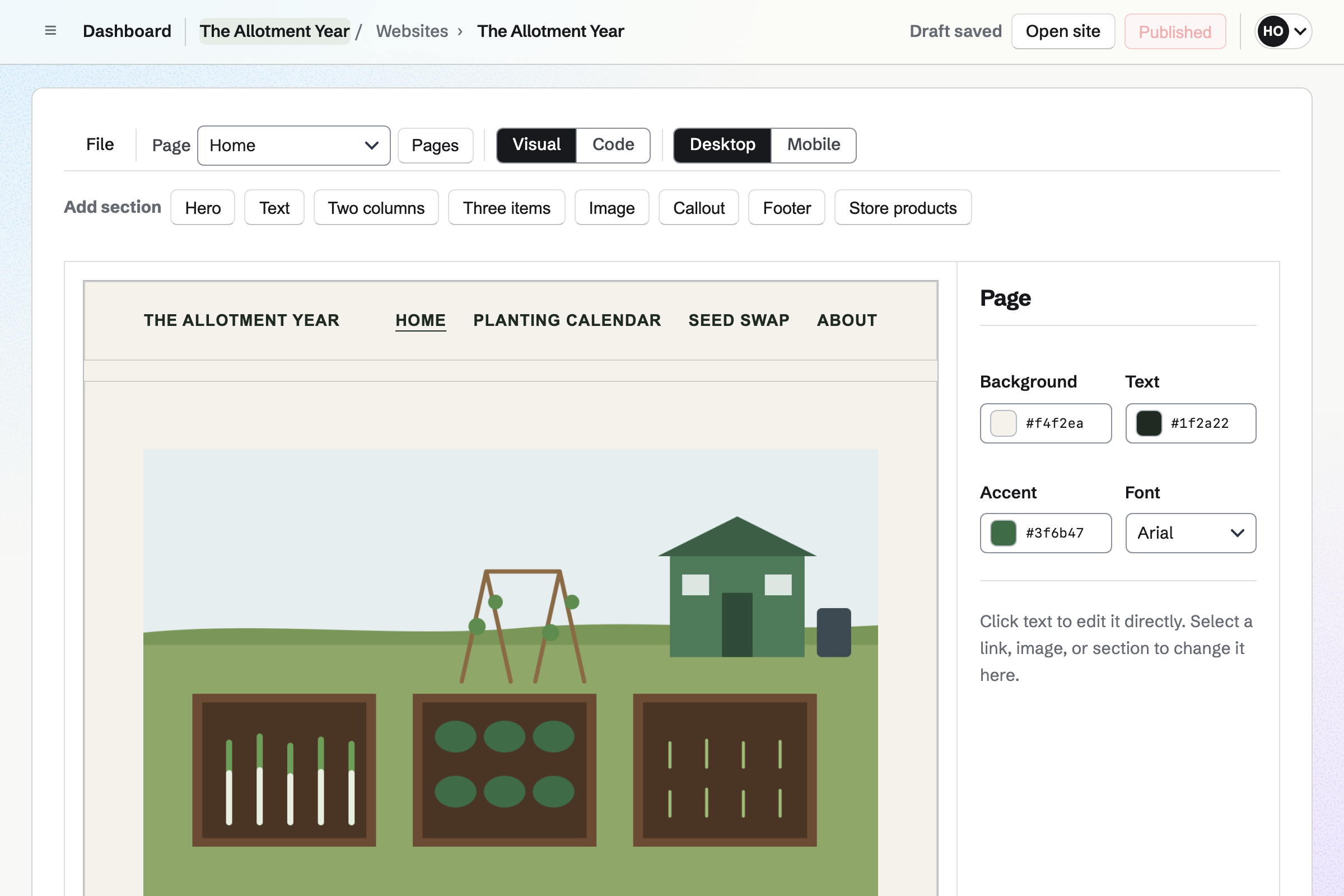Screen dimensions: 1344x896
Task: Click the Text color swatch
Action: coord(1149,423)
